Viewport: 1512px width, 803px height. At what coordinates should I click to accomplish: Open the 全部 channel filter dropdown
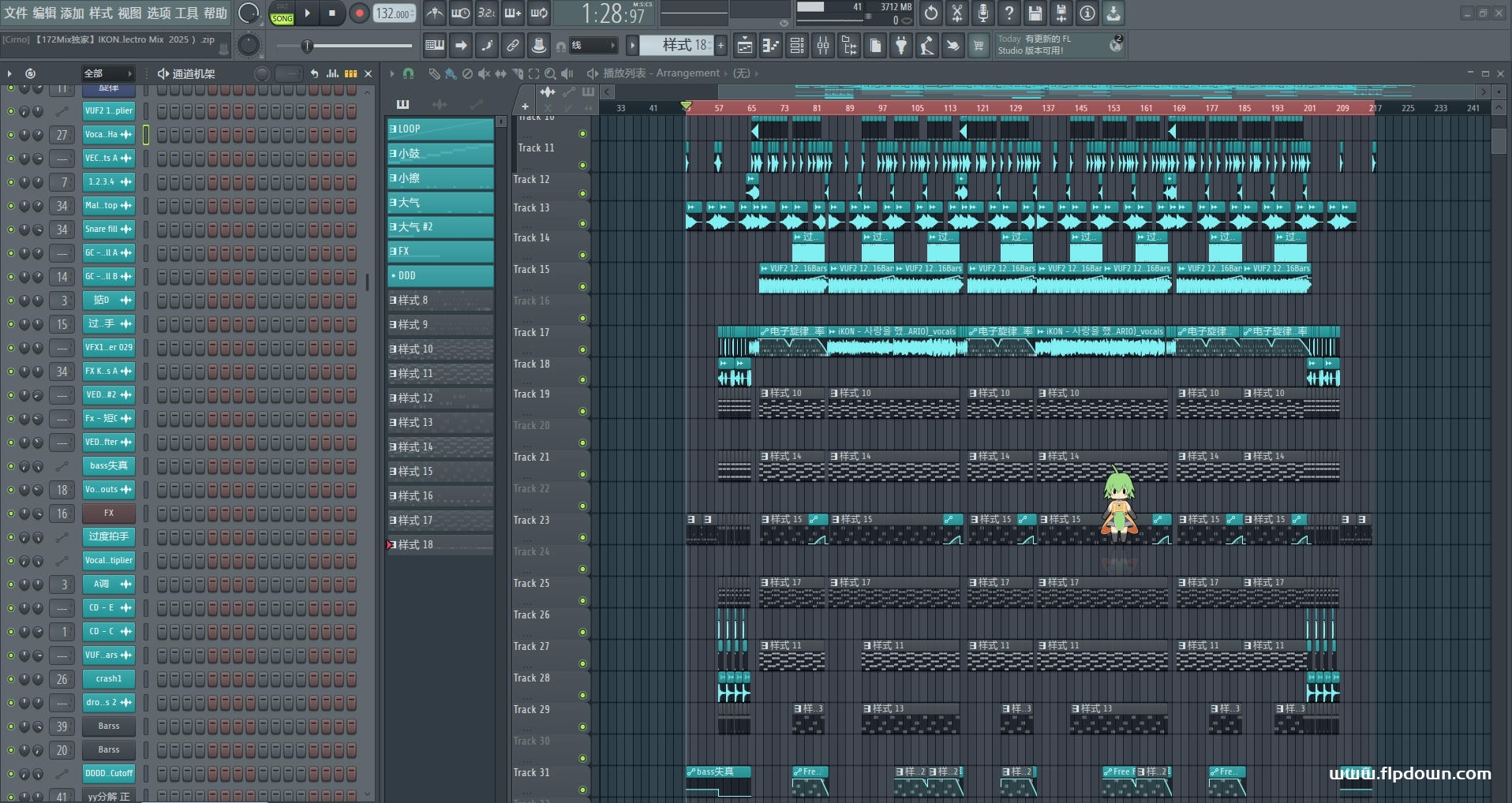click(108, 73)
